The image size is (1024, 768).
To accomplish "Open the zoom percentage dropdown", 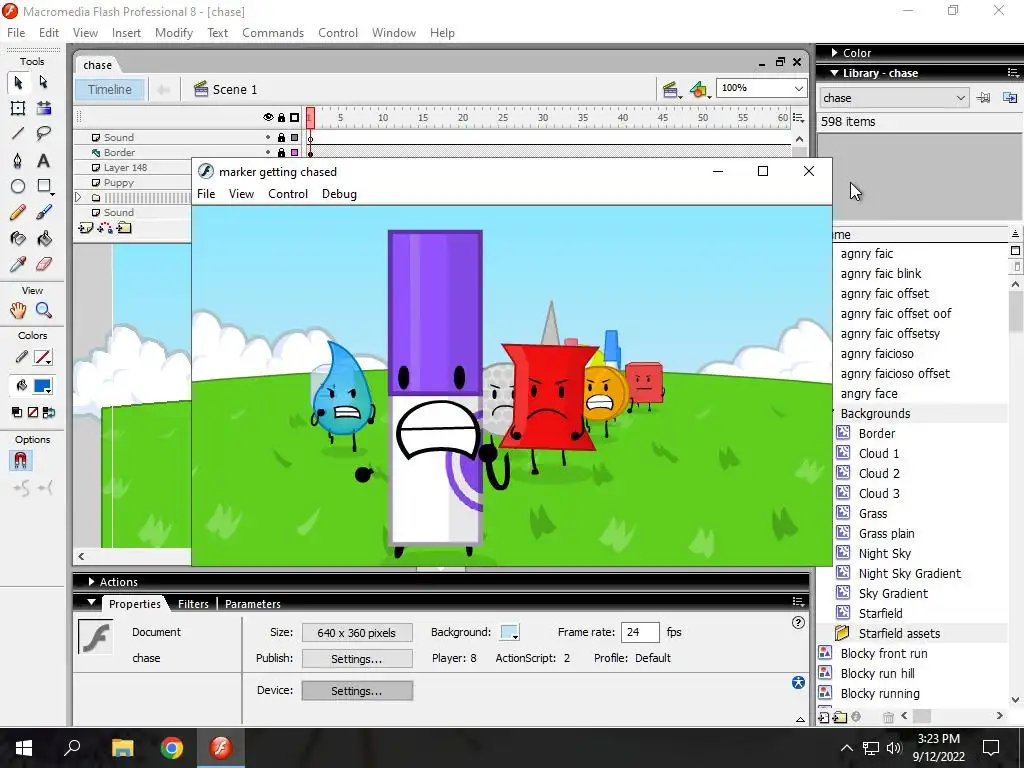I will point(799,88).
